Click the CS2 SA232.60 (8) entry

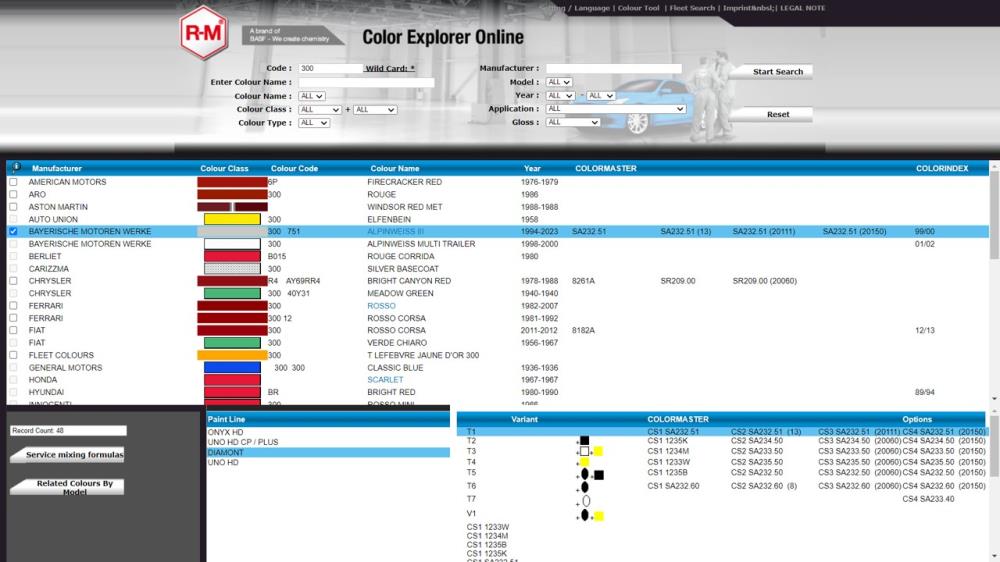(x=763, y=486)
